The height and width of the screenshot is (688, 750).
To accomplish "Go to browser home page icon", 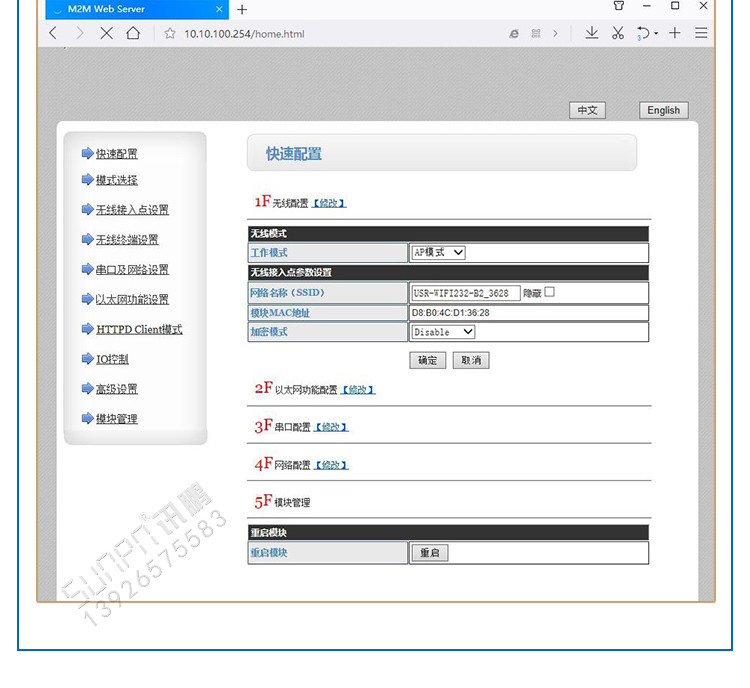I will [x=133, y=33].
